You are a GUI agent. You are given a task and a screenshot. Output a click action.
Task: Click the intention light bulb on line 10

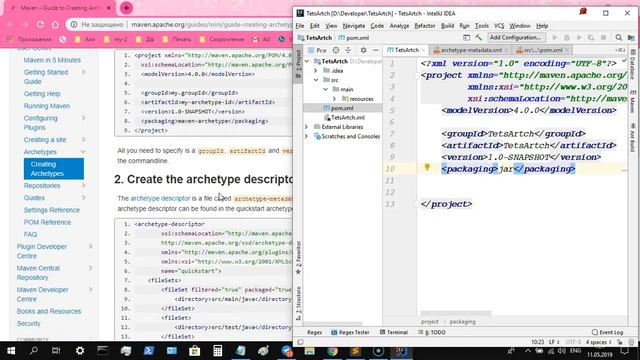coord(427,167)
